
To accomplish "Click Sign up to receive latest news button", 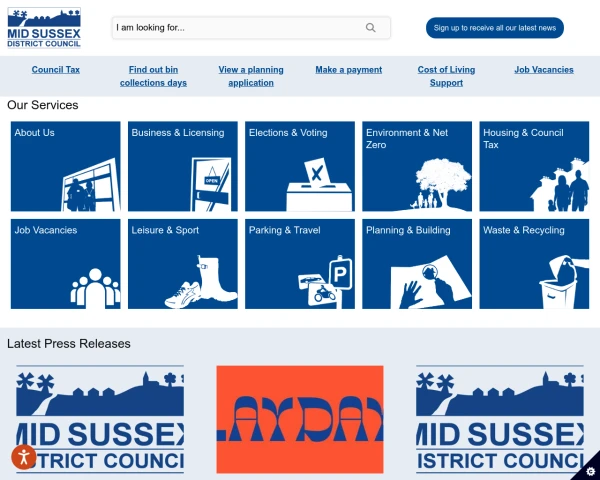I will tap(495, 28).
